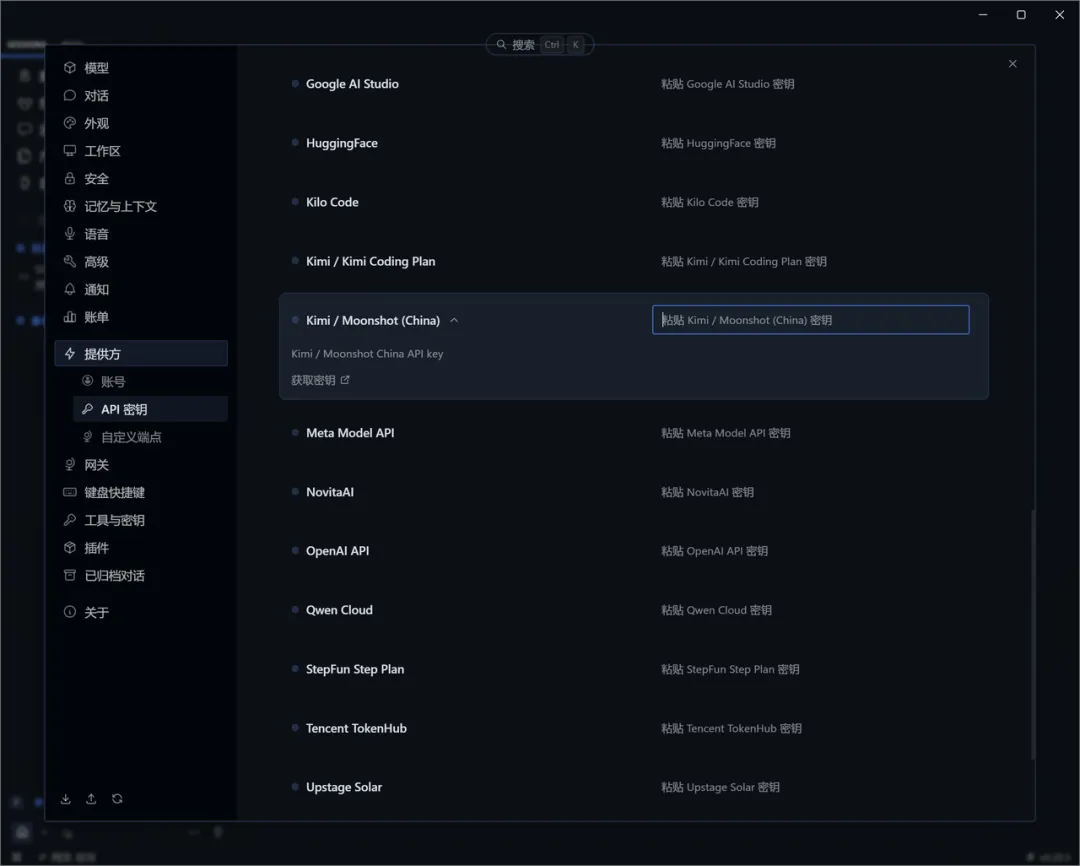Click the 粘贴 Meta Model API 密钥 field
The width and height of the screenshot is (1080, 866).
point(811,433)
